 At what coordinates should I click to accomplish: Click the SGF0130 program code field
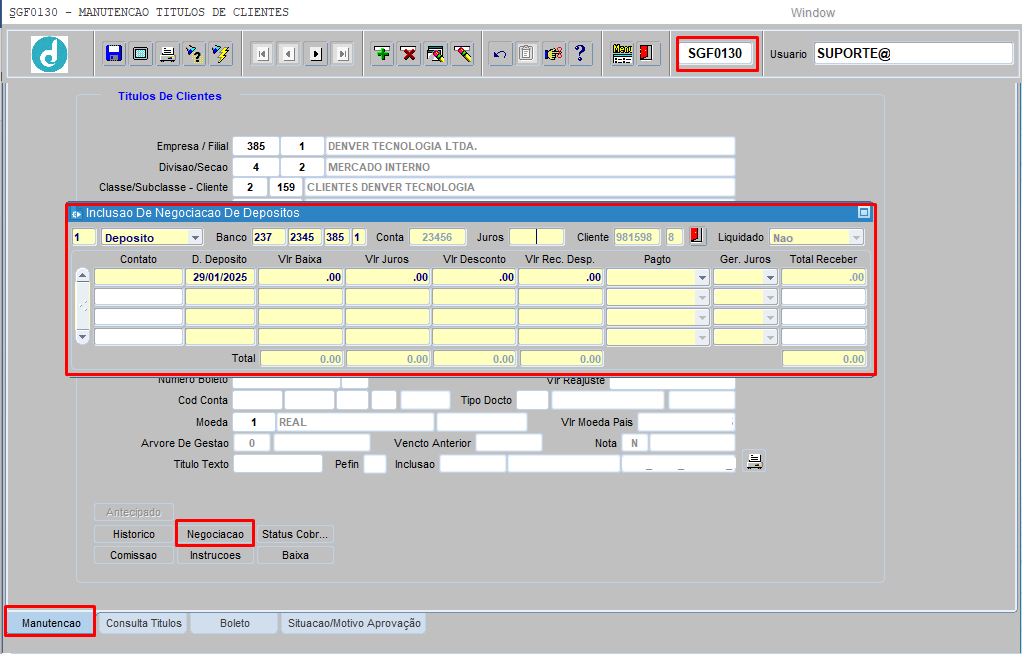[715, 53]
